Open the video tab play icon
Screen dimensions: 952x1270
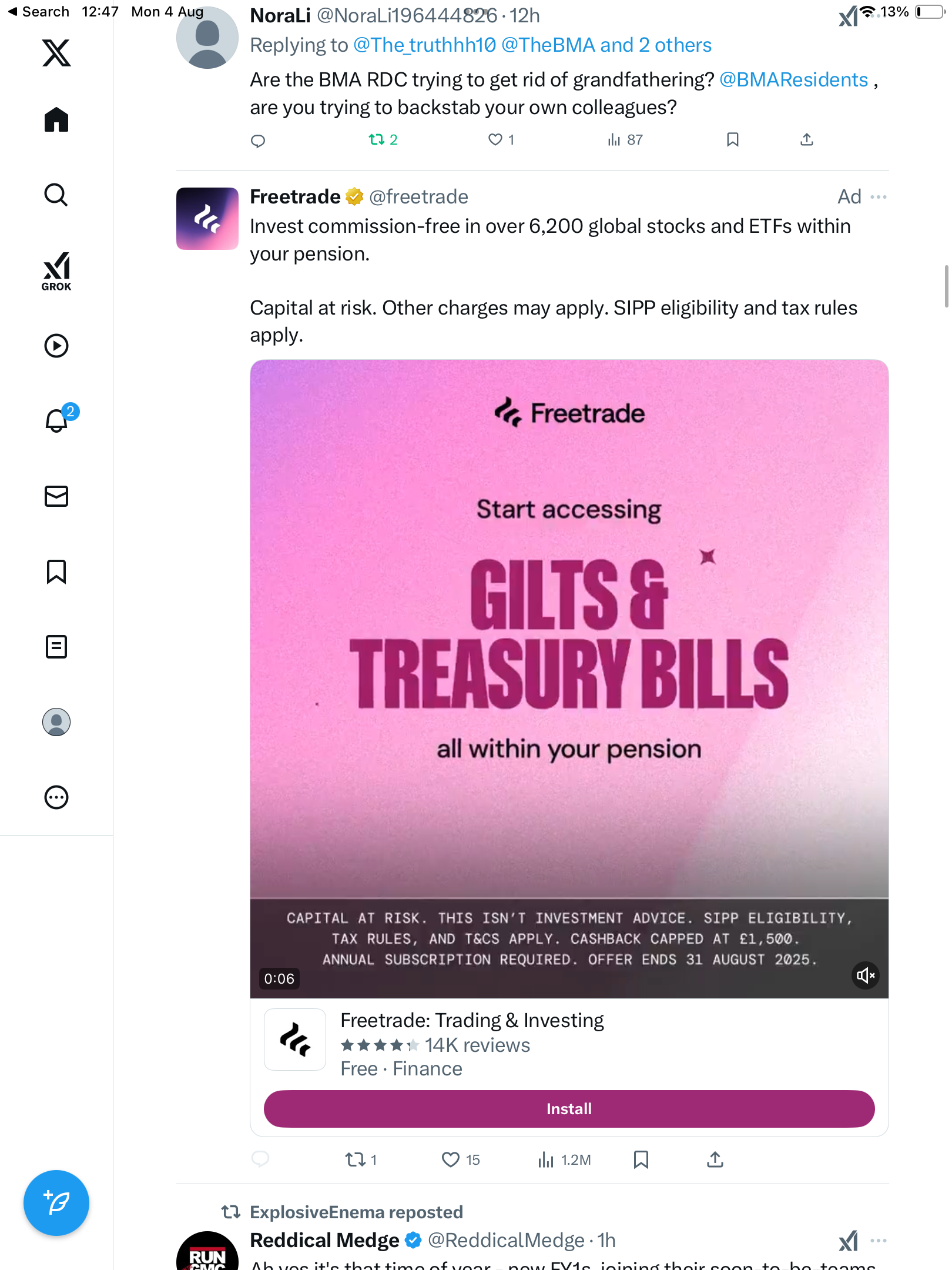pos(56,346)
